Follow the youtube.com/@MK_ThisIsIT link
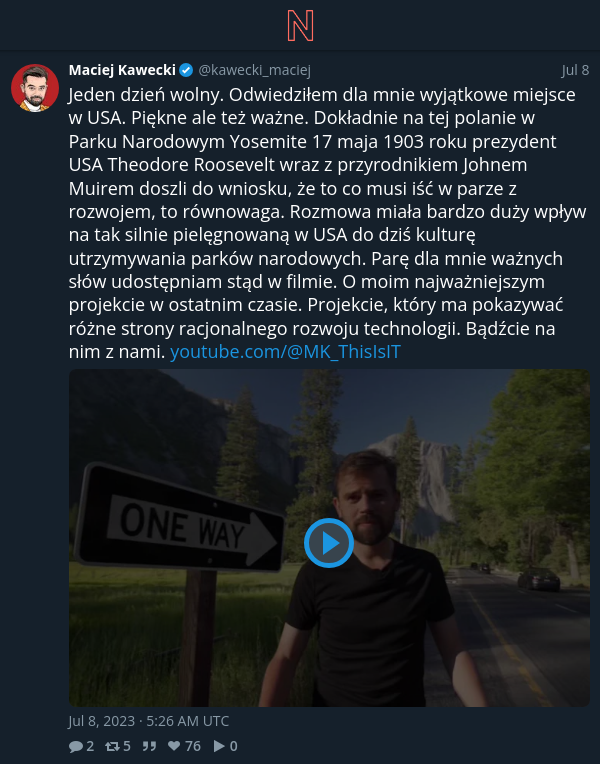This screenshot has width=600, height=764. click(285, 351)
